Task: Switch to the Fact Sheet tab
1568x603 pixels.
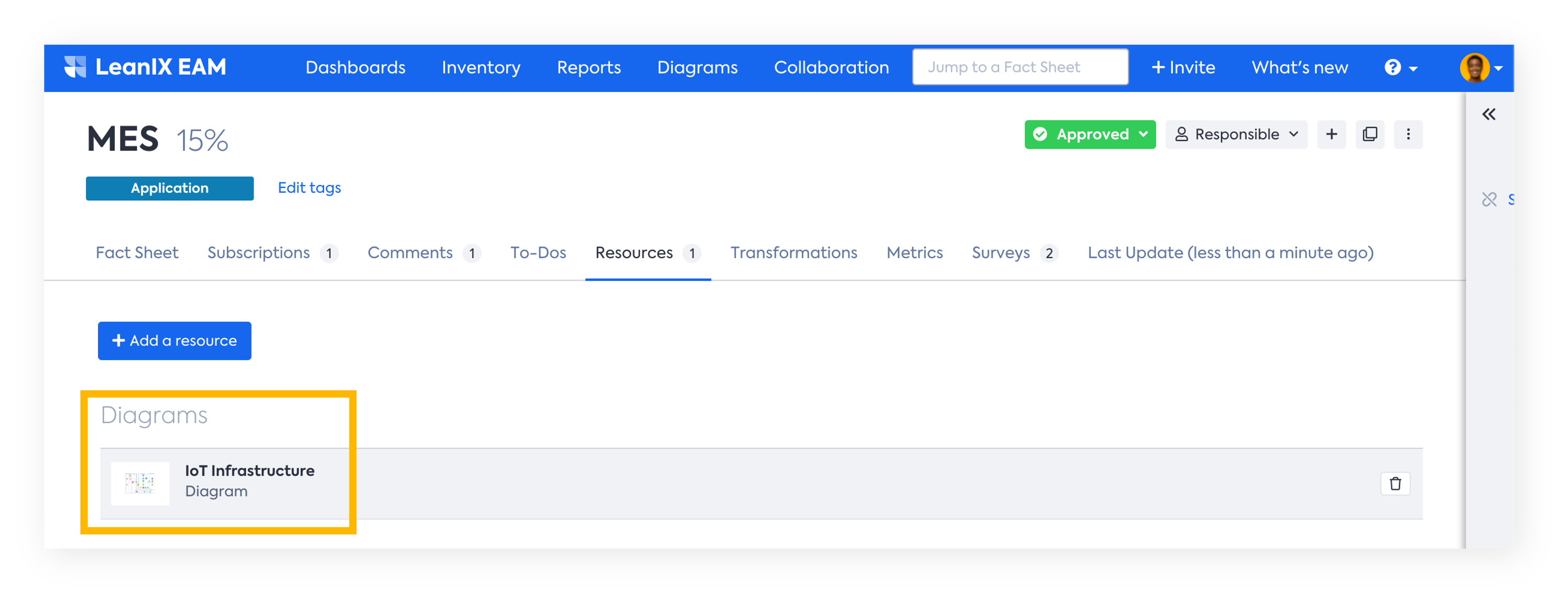Action: click(137, 253)
